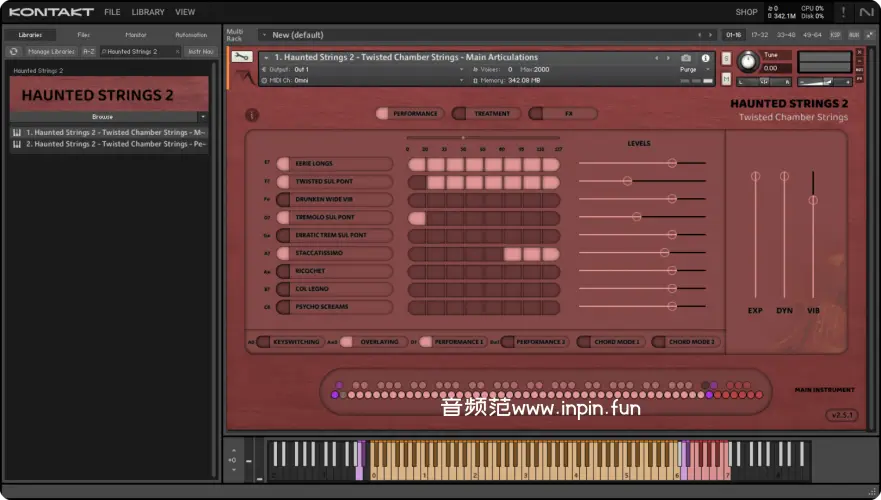Enable the Staccatissimo articulation switch
The width and height of the screenshot is (881, 500).
click(284, 253)
